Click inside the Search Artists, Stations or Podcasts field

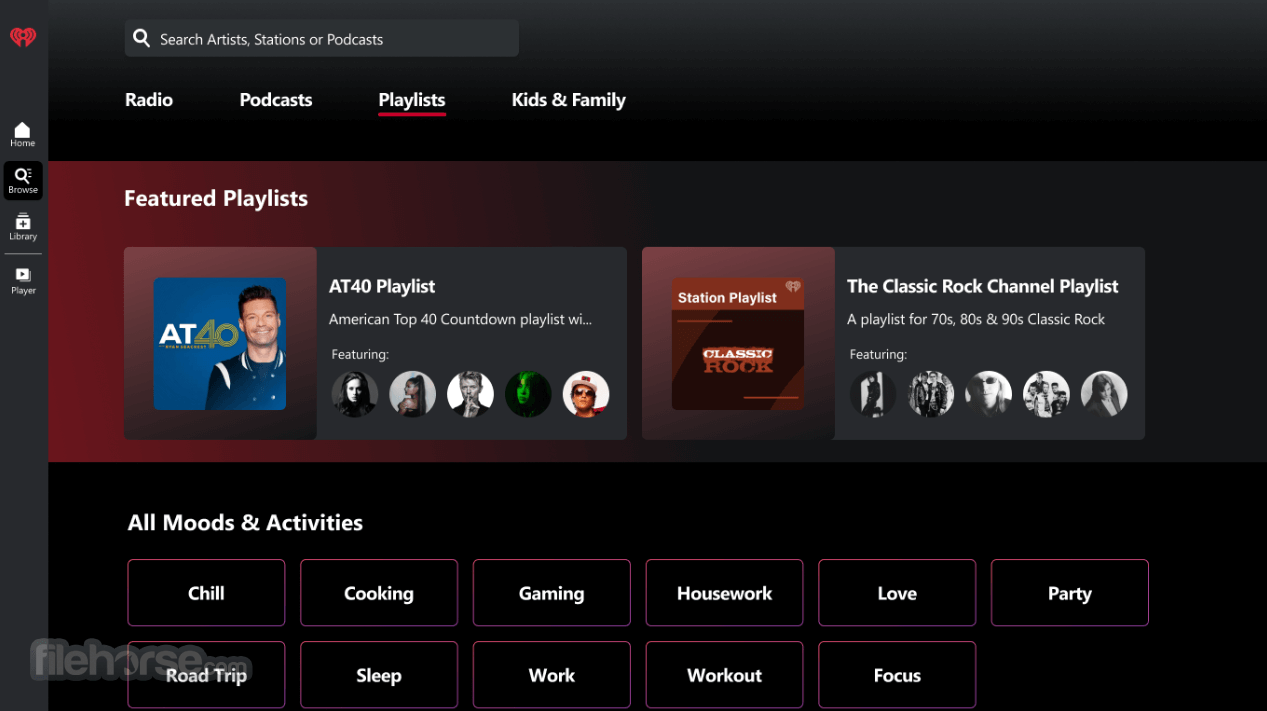pos(321,39)
